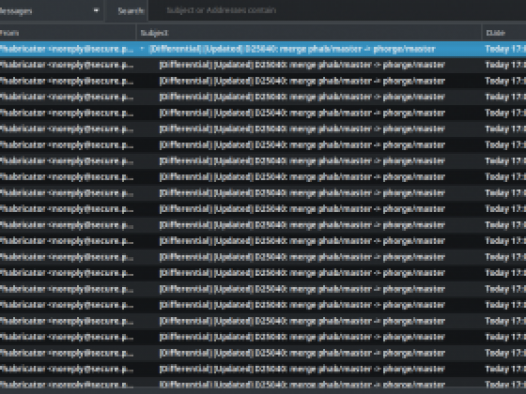Sort by the Date column header
The image size is (526, 394).
click(504, 33)
